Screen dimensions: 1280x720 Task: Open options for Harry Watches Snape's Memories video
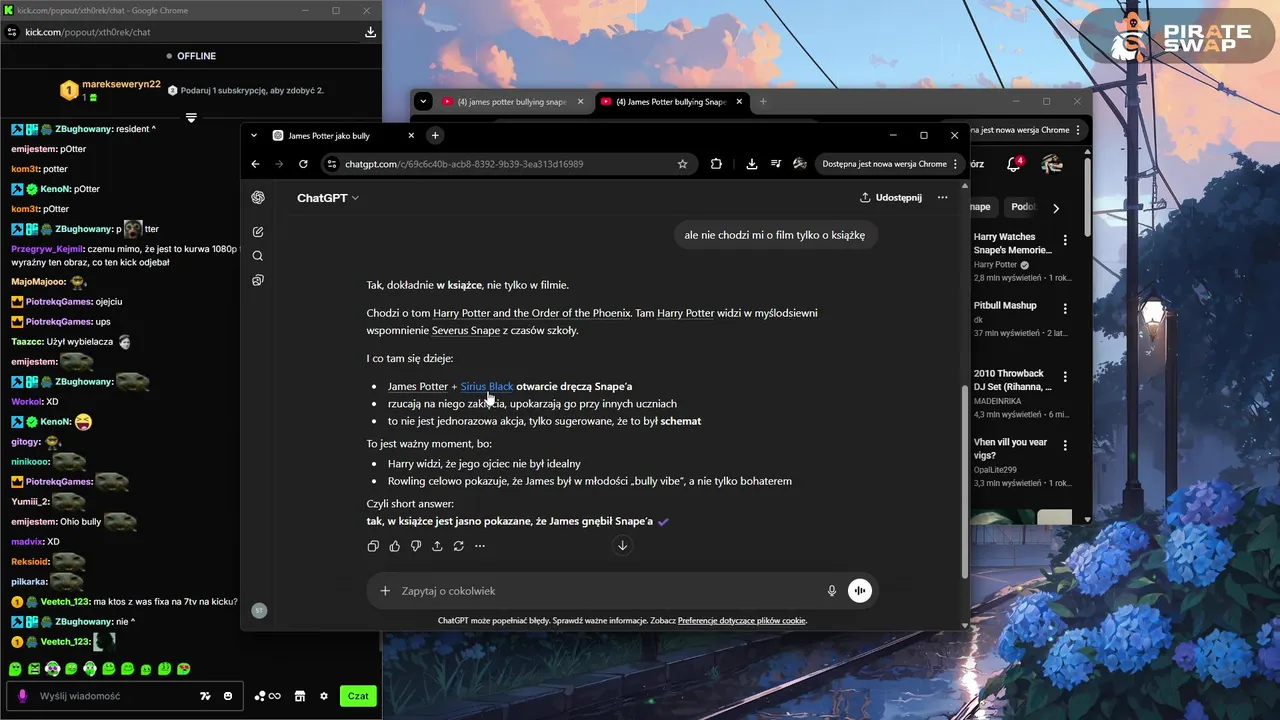(1065, 240)
